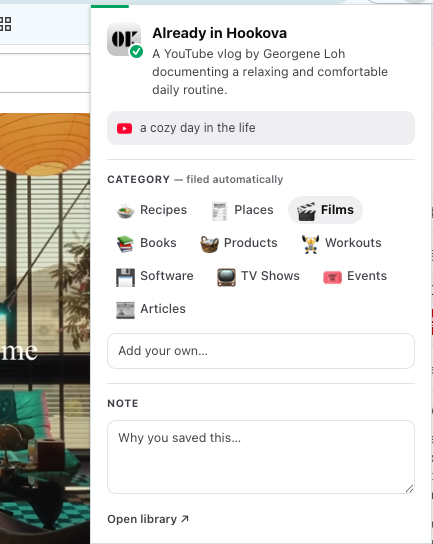Screen dimensions: 433x544
Task: Open the saved 'a cozy day in the life' item
Action: (261, 128)
